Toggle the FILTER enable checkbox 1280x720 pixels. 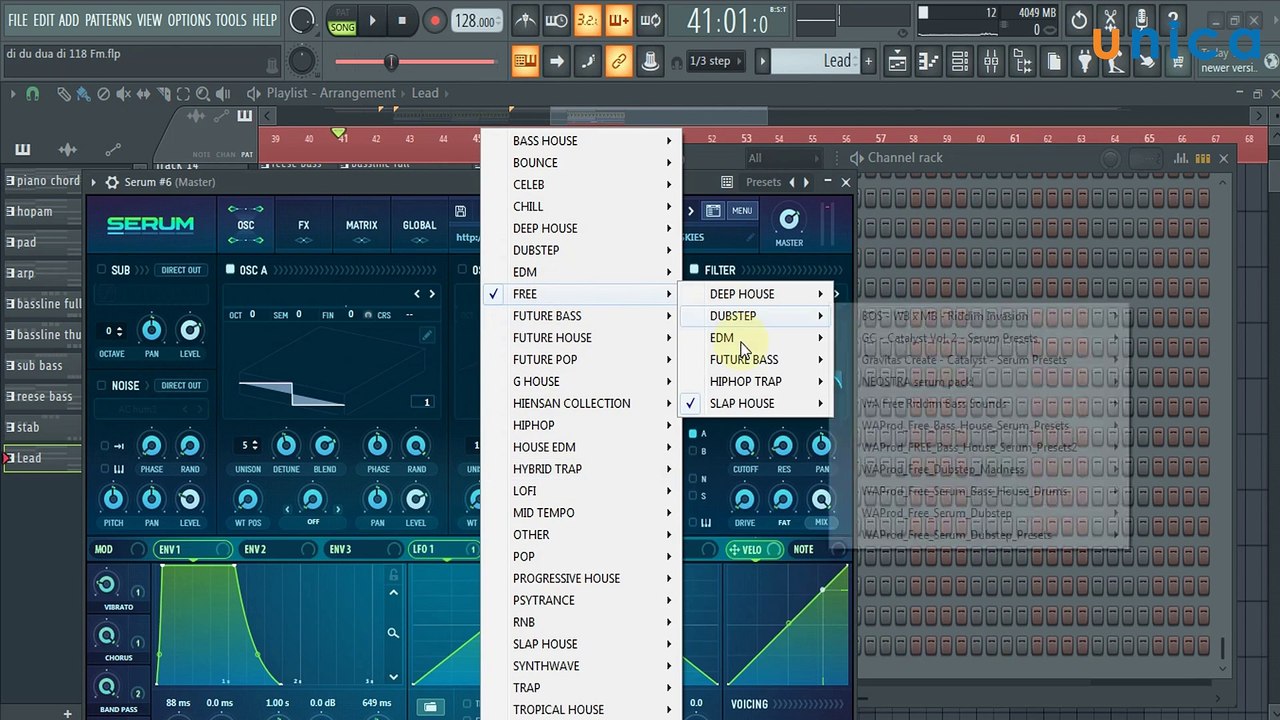694,270
